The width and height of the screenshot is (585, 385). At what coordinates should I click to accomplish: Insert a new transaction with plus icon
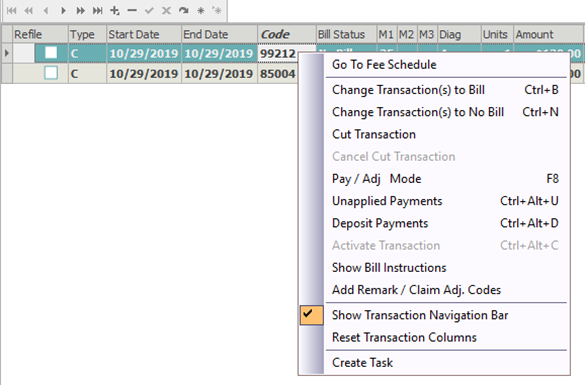pos(115,10)
